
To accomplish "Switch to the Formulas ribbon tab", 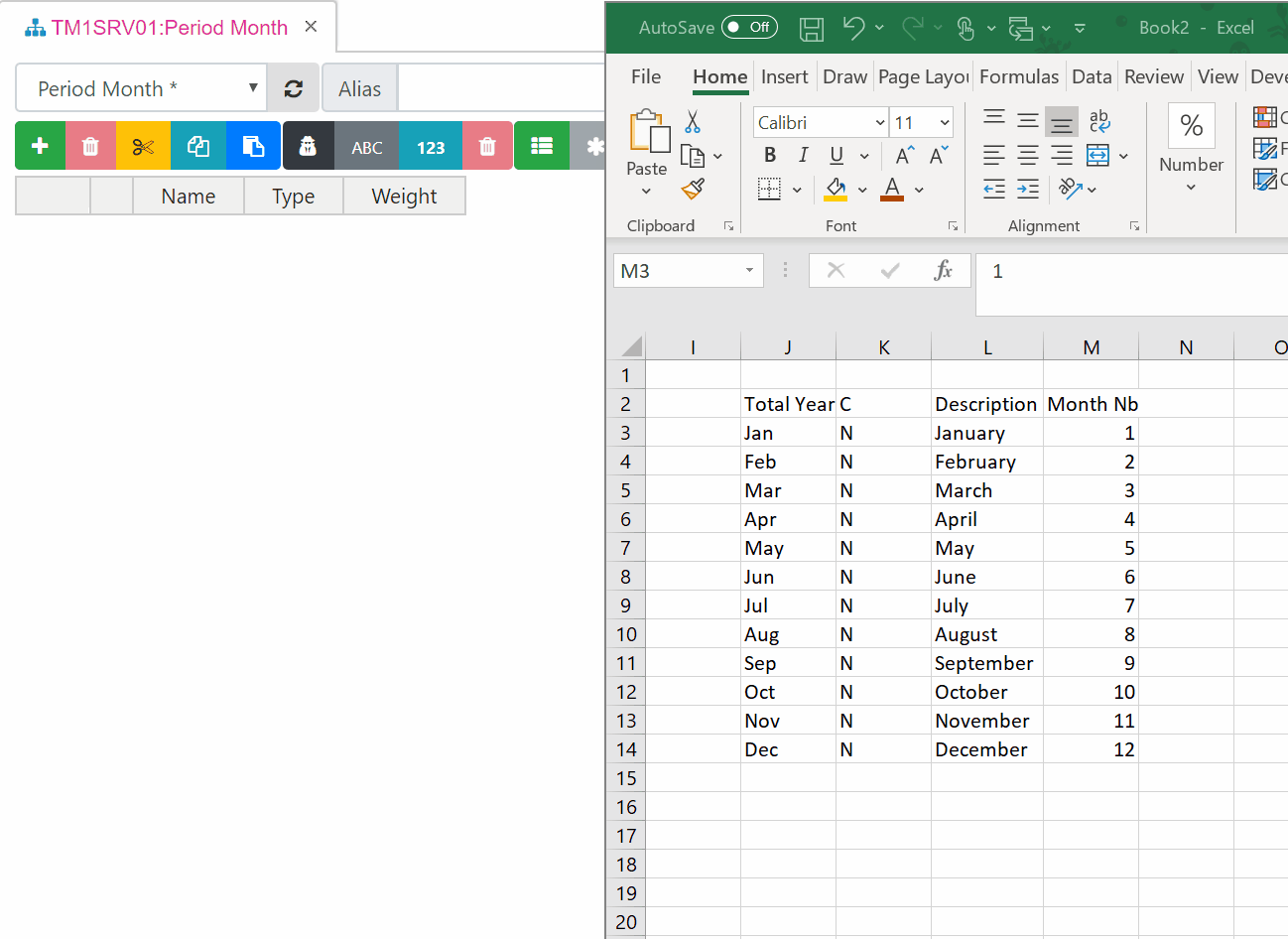I will [x=1019, y=76].
